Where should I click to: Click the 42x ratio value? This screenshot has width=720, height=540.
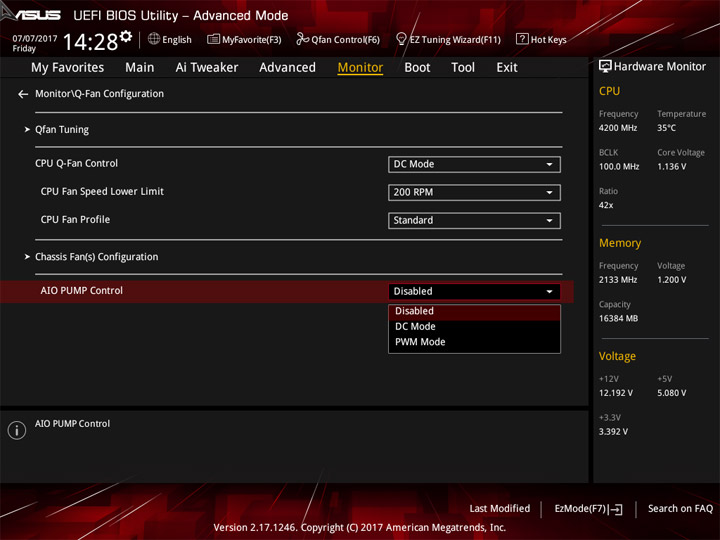coord(606,205)
